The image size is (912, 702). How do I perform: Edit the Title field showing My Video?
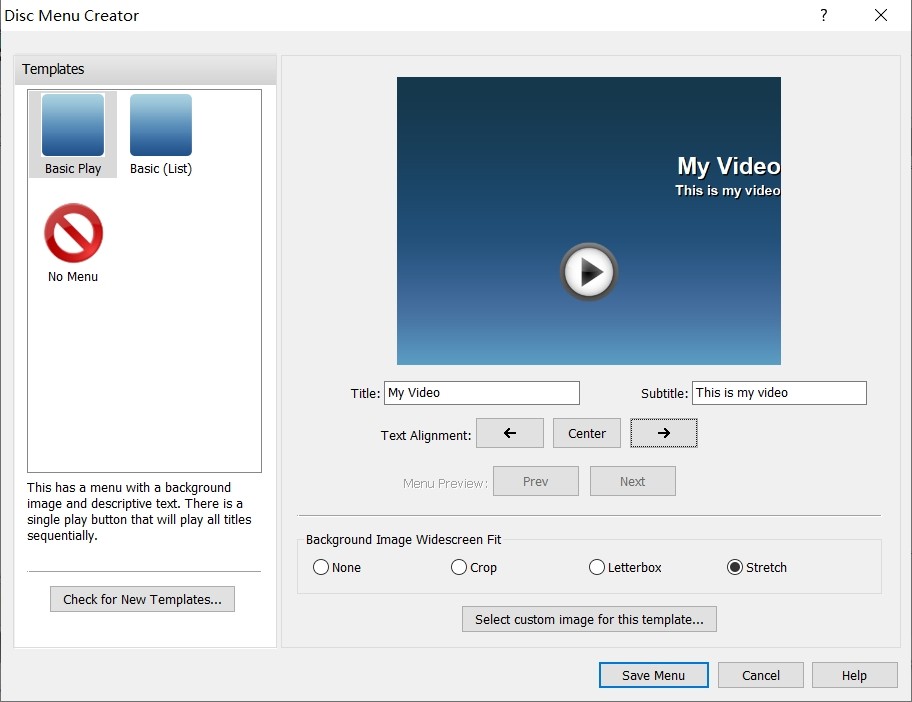pyautogui.click(x=481, y=392)
